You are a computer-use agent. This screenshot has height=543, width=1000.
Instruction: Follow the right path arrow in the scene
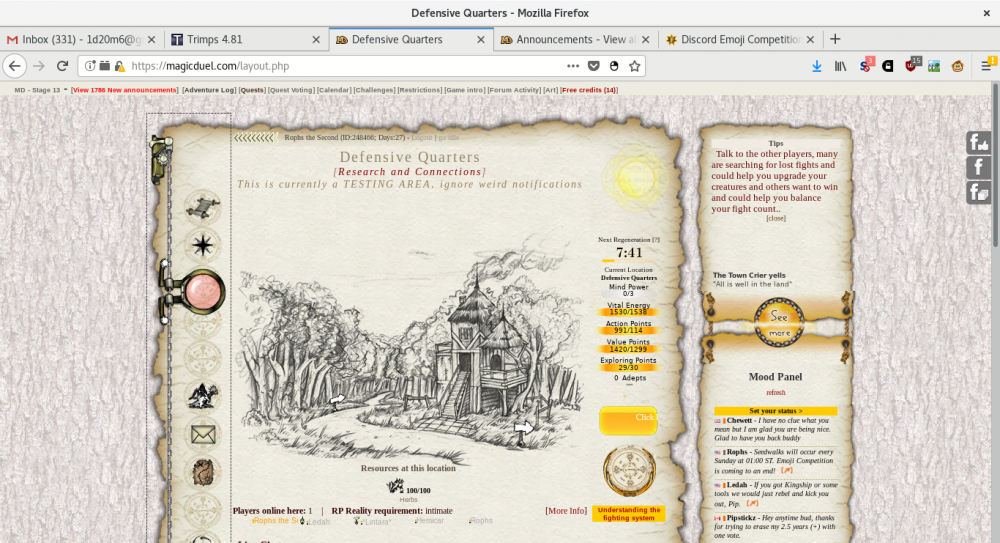524,428
